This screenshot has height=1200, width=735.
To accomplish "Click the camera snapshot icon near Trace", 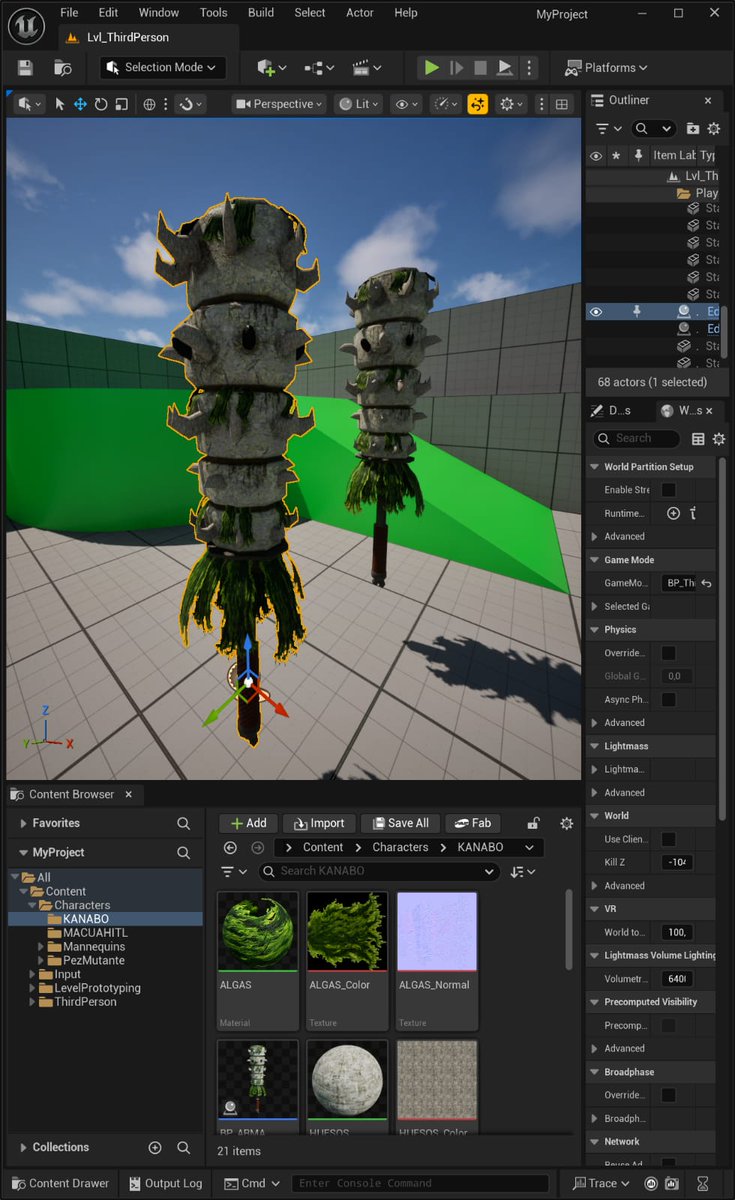I will click(673, 1183).
